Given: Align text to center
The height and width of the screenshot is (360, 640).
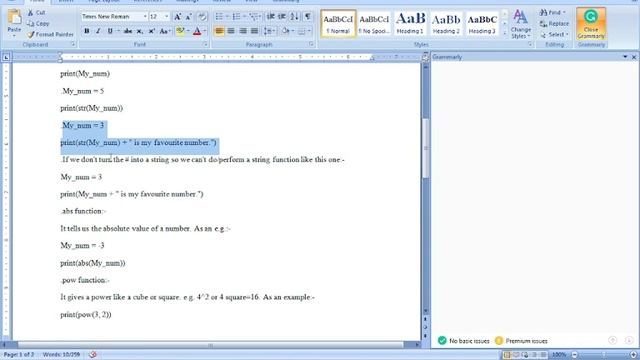Looking at the screenshot, I should click(x=231, y=31).
